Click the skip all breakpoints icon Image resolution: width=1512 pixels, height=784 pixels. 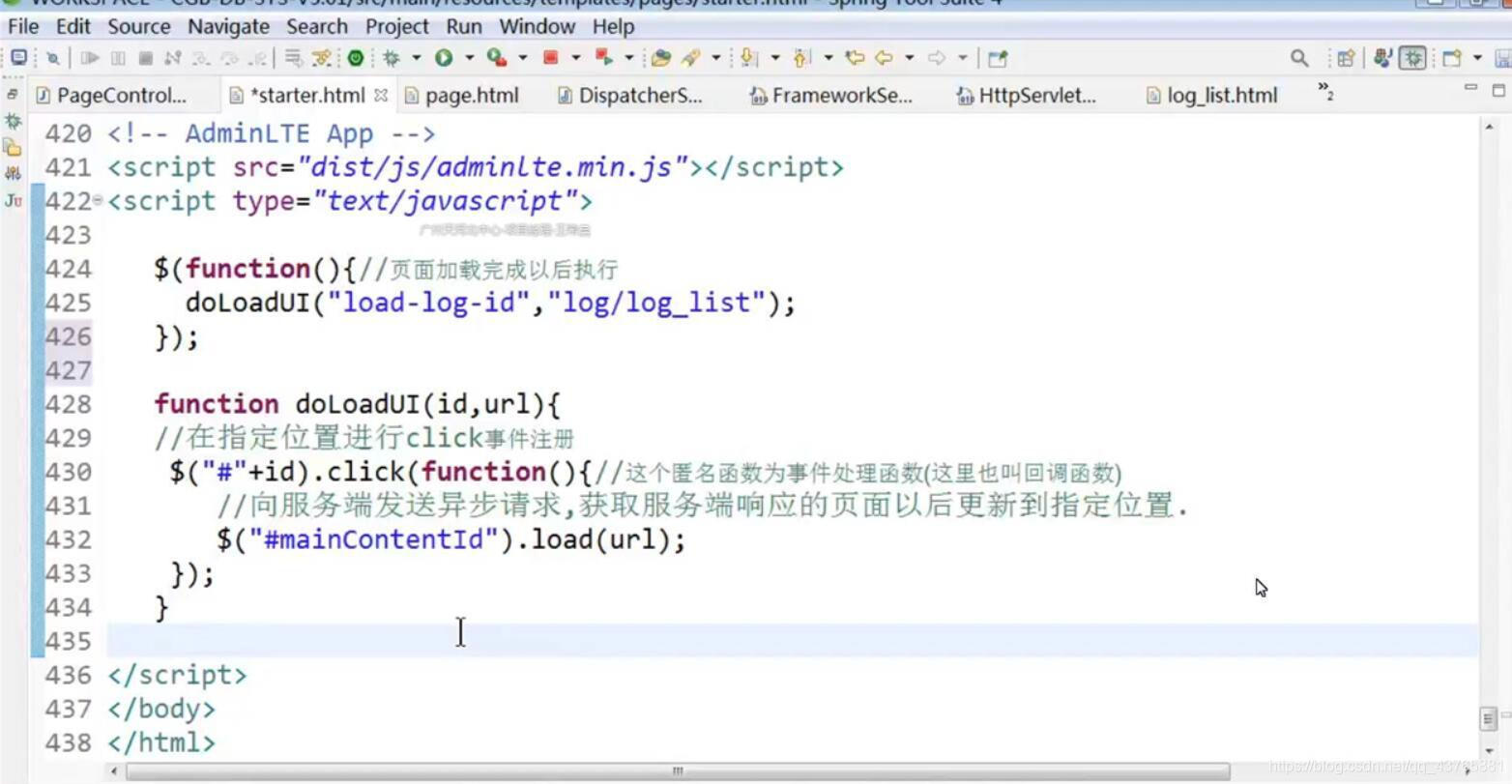click(53, 58)
